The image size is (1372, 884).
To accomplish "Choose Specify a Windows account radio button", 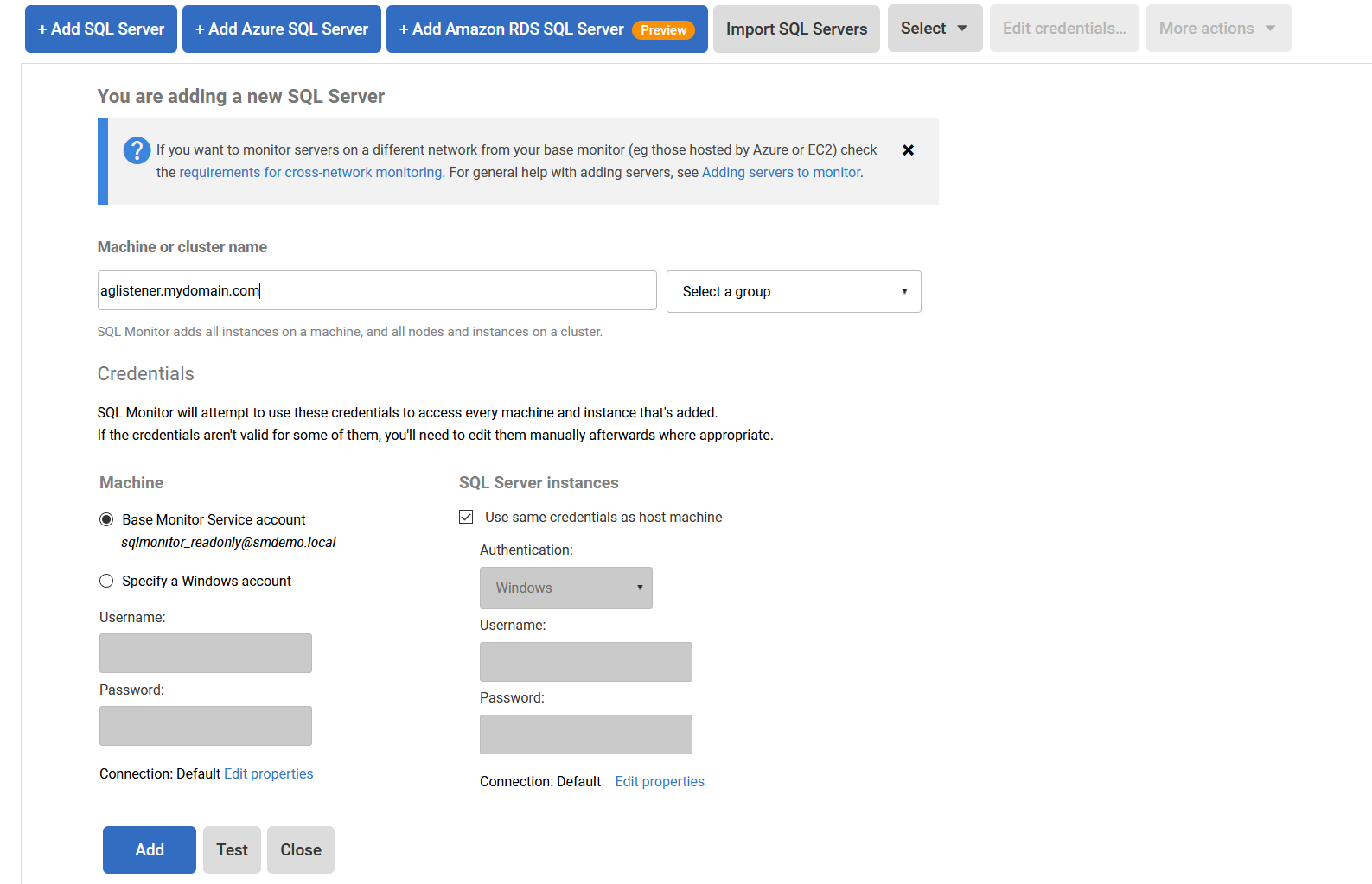I will coord(106,581).
